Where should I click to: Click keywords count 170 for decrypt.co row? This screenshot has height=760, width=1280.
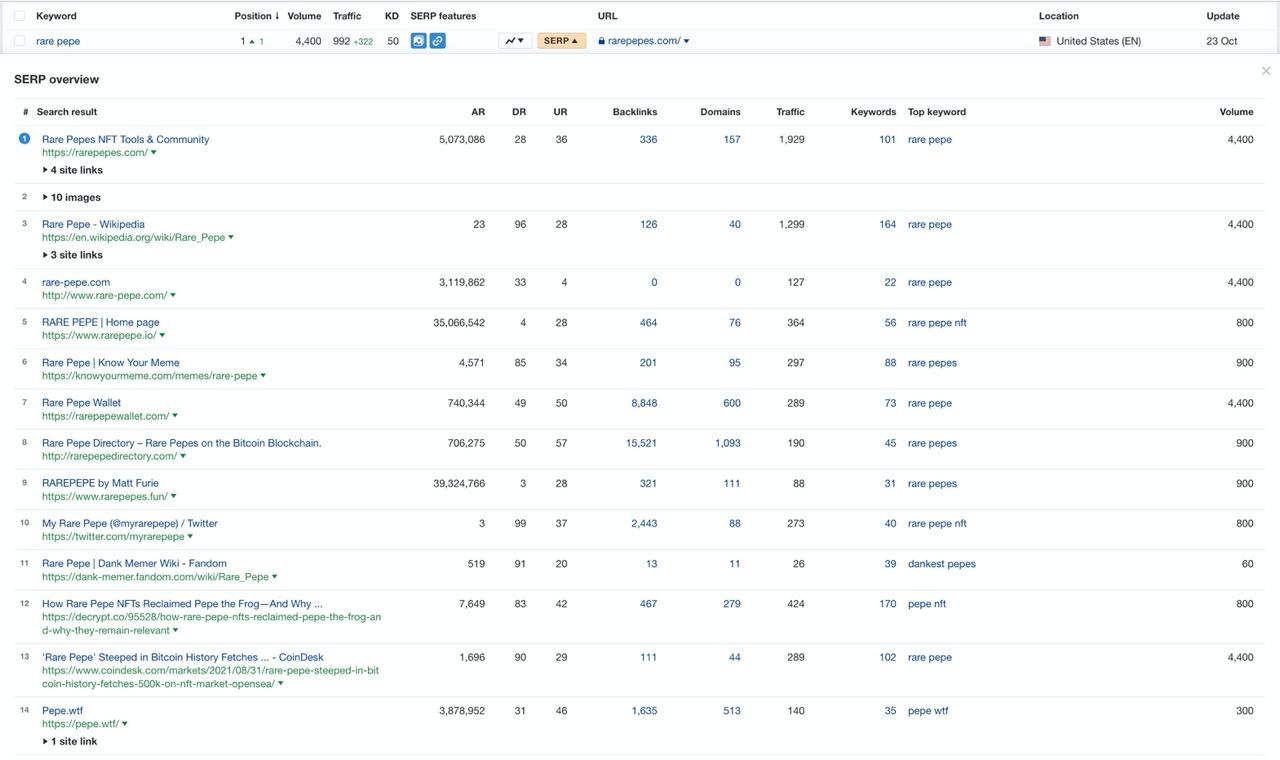pyautogui.click(x=888, y=604)
